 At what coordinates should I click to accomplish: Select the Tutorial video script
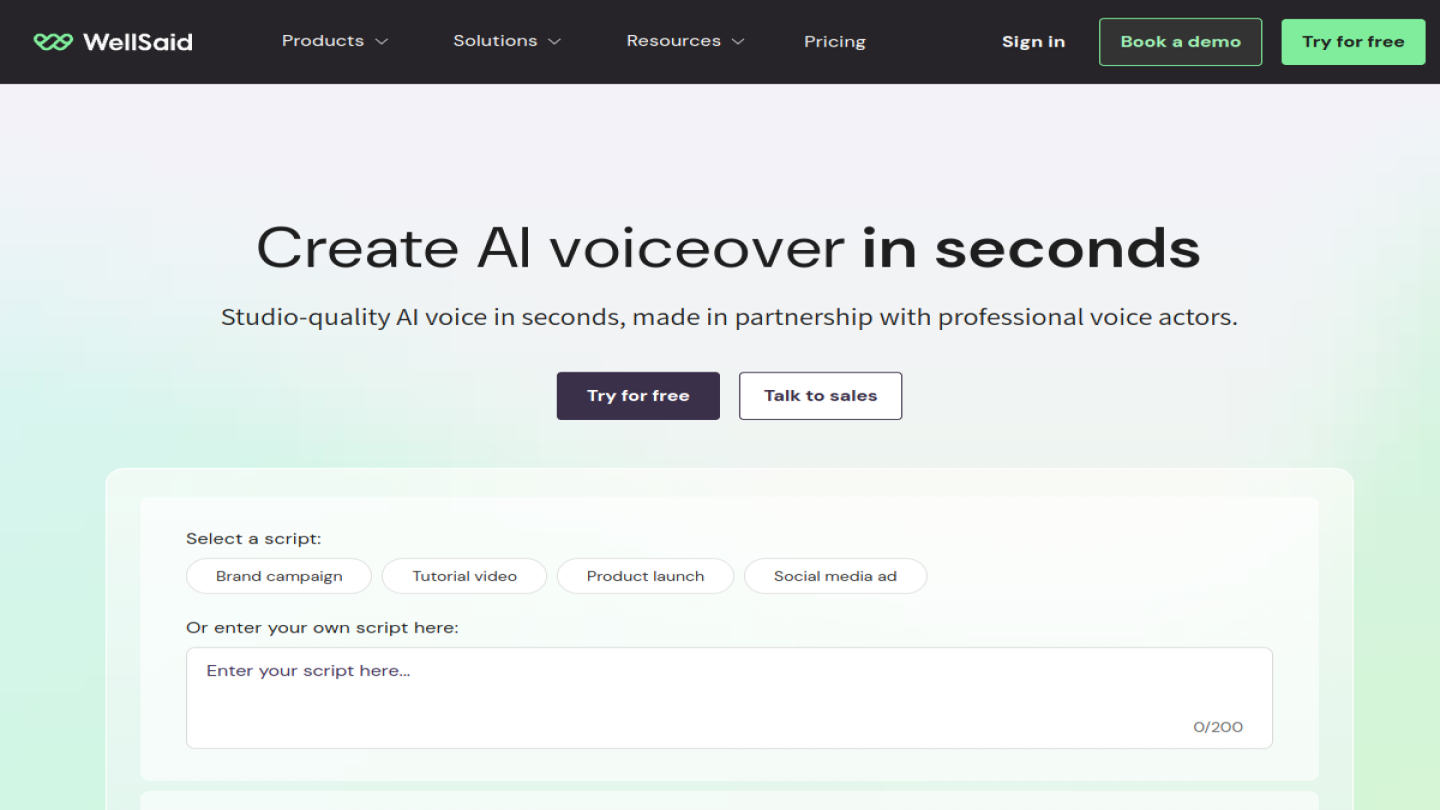point(464,576)
